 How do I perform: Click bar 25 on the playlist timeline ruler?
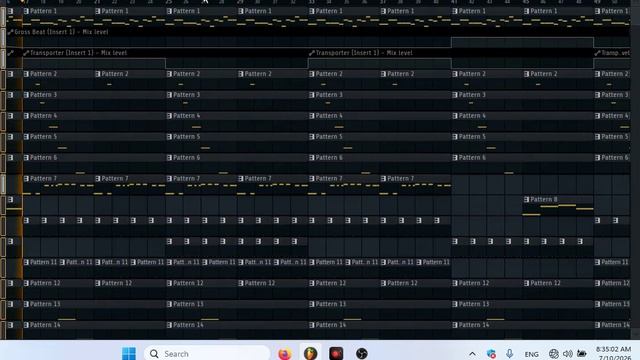[x=169, y=2]
